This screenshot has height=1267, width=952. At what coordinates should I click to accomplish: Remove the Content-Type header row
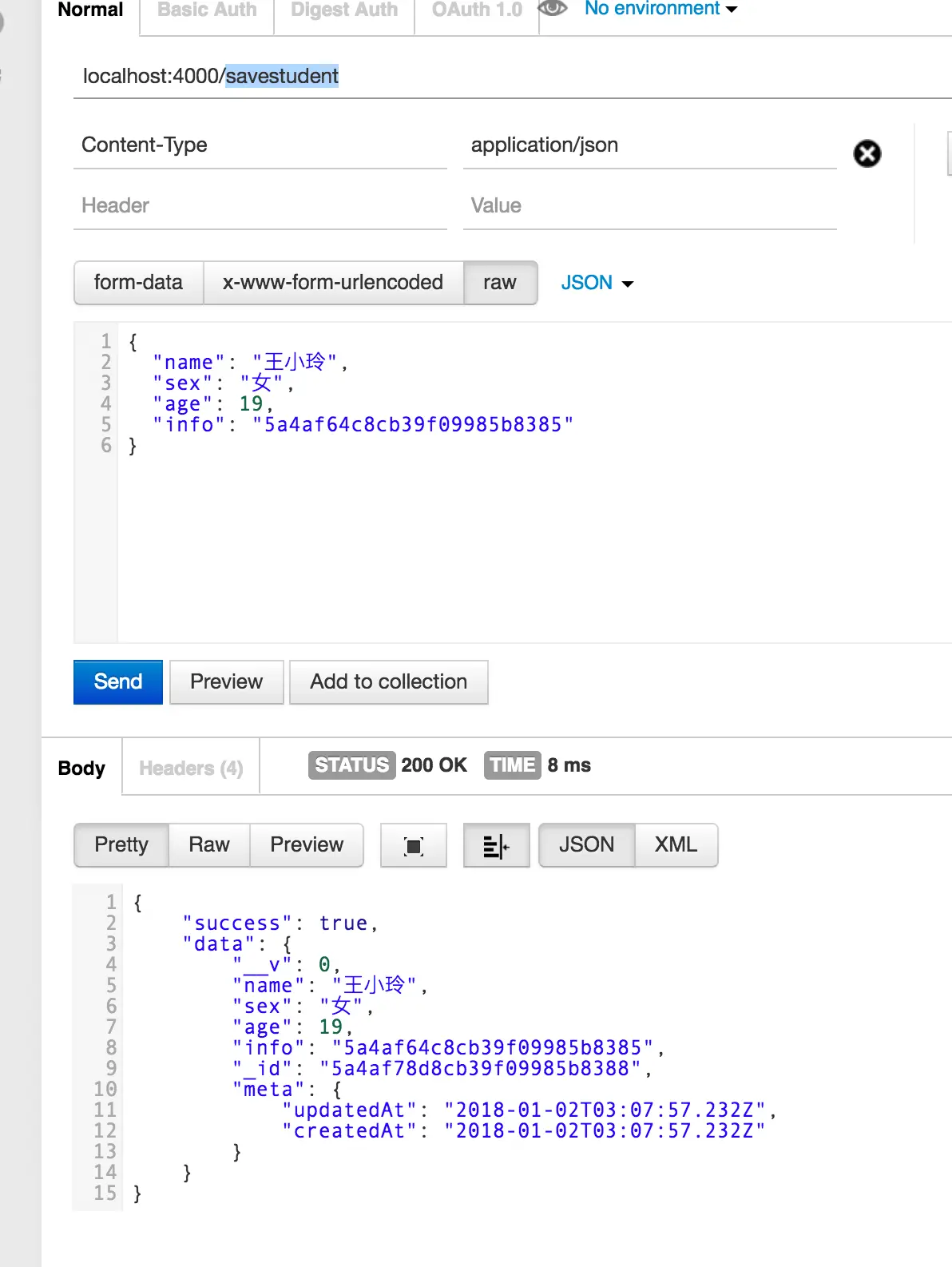[x=867, y=153]
